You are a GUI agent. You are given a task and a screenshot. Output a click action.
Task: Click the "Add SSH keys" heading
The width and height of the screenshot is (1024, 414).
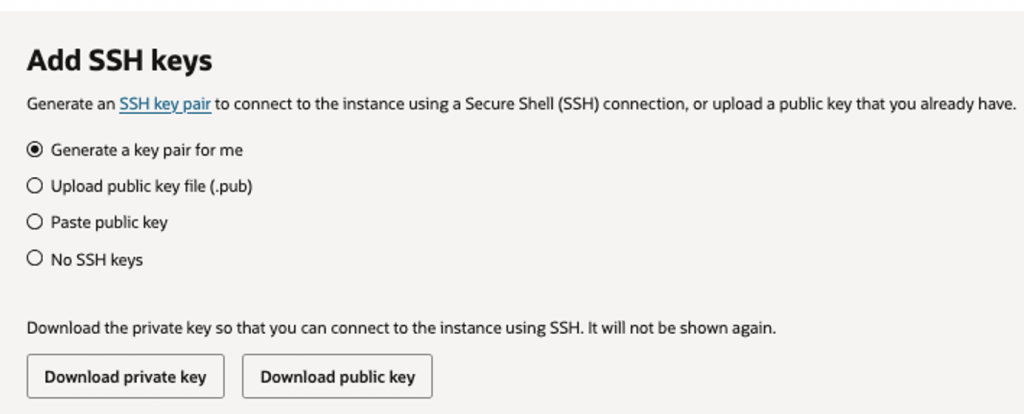coord(119,61)
